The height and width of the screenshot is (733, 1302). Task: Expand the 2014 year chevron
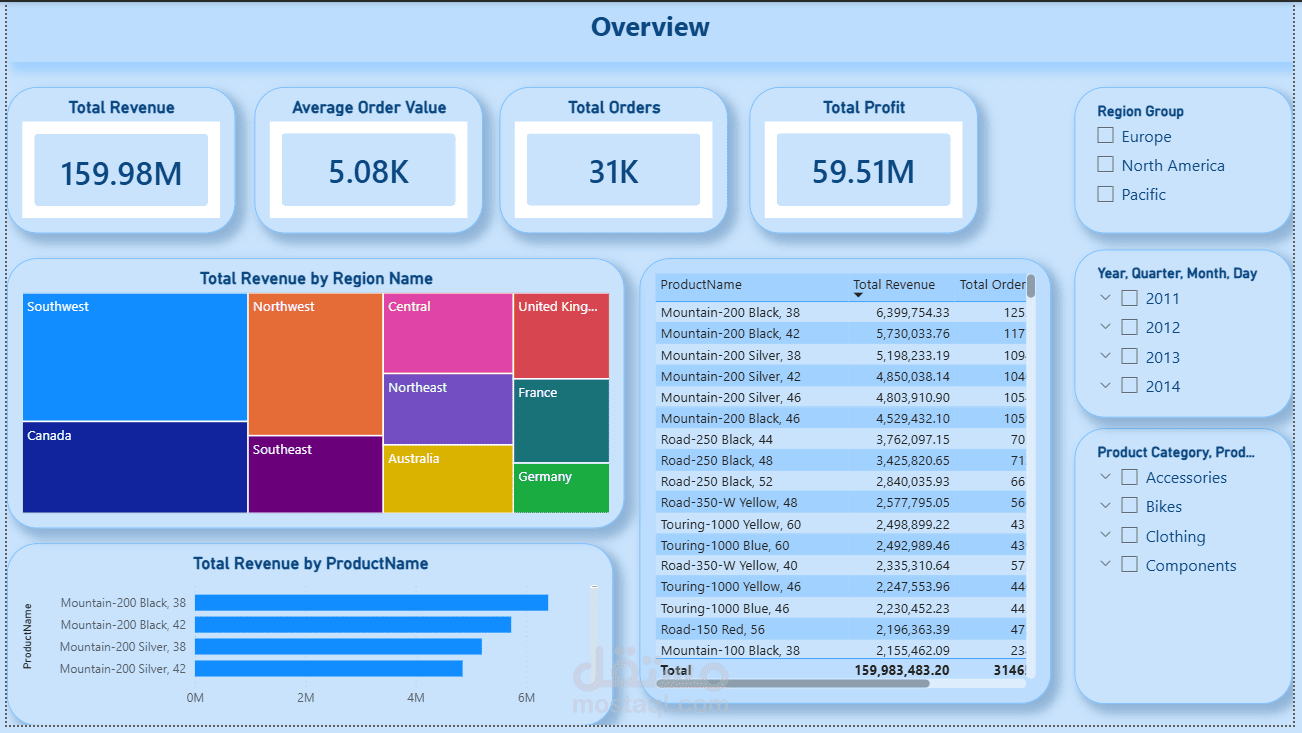click(x=1105, y=384)
